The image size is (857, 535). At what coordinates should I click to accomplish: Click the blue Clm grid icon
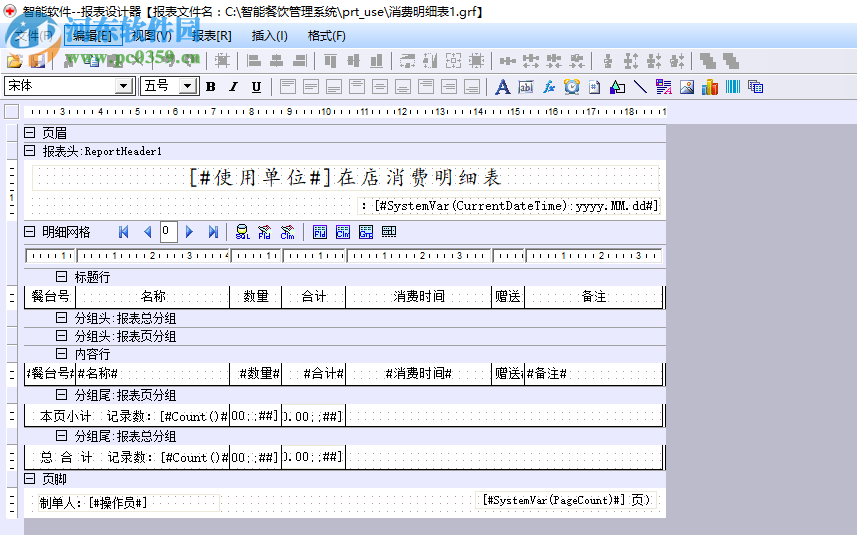pyautogui.click(x=343, y=232)
